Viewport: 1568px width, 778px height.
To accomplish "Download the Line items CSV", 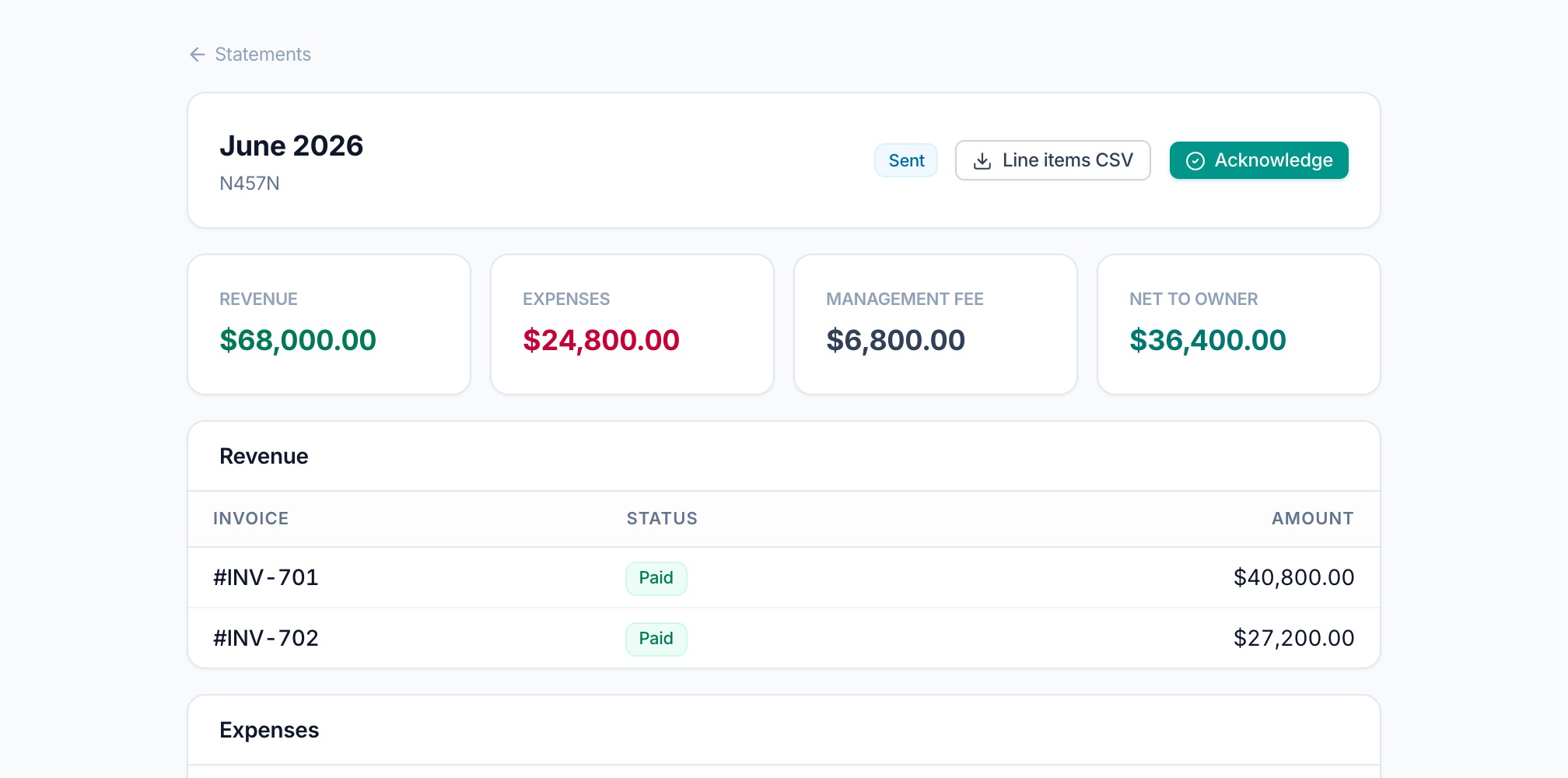I will [x=1052, y=160].
